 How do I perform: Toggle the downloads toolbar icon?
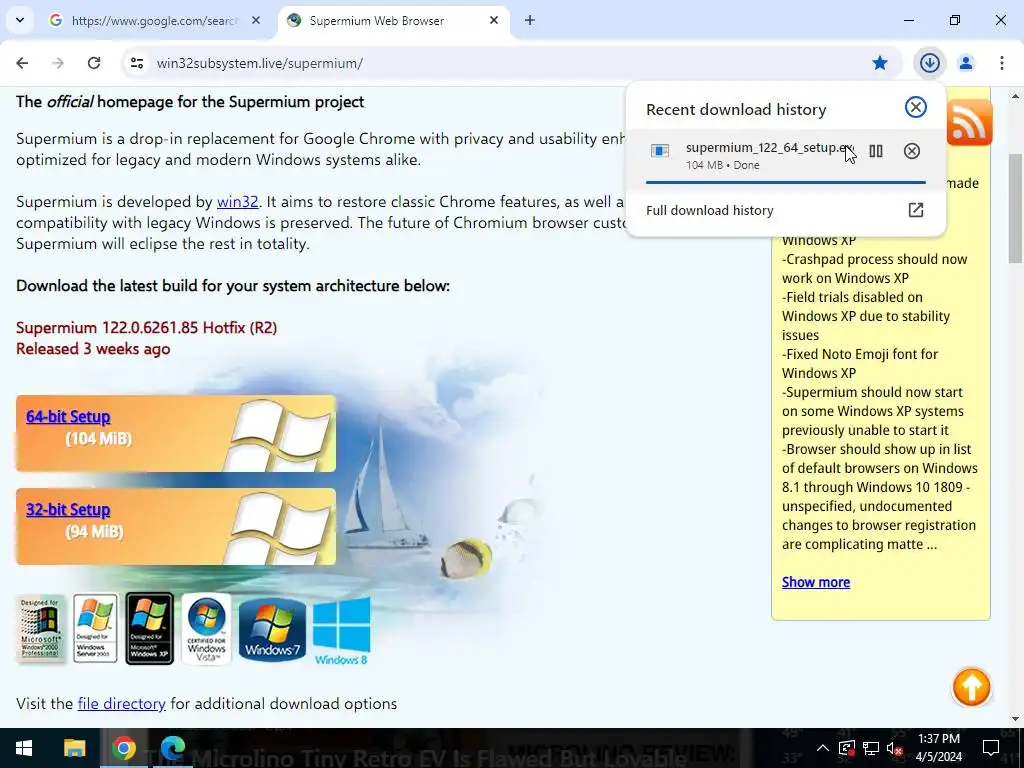click(929, 63)
